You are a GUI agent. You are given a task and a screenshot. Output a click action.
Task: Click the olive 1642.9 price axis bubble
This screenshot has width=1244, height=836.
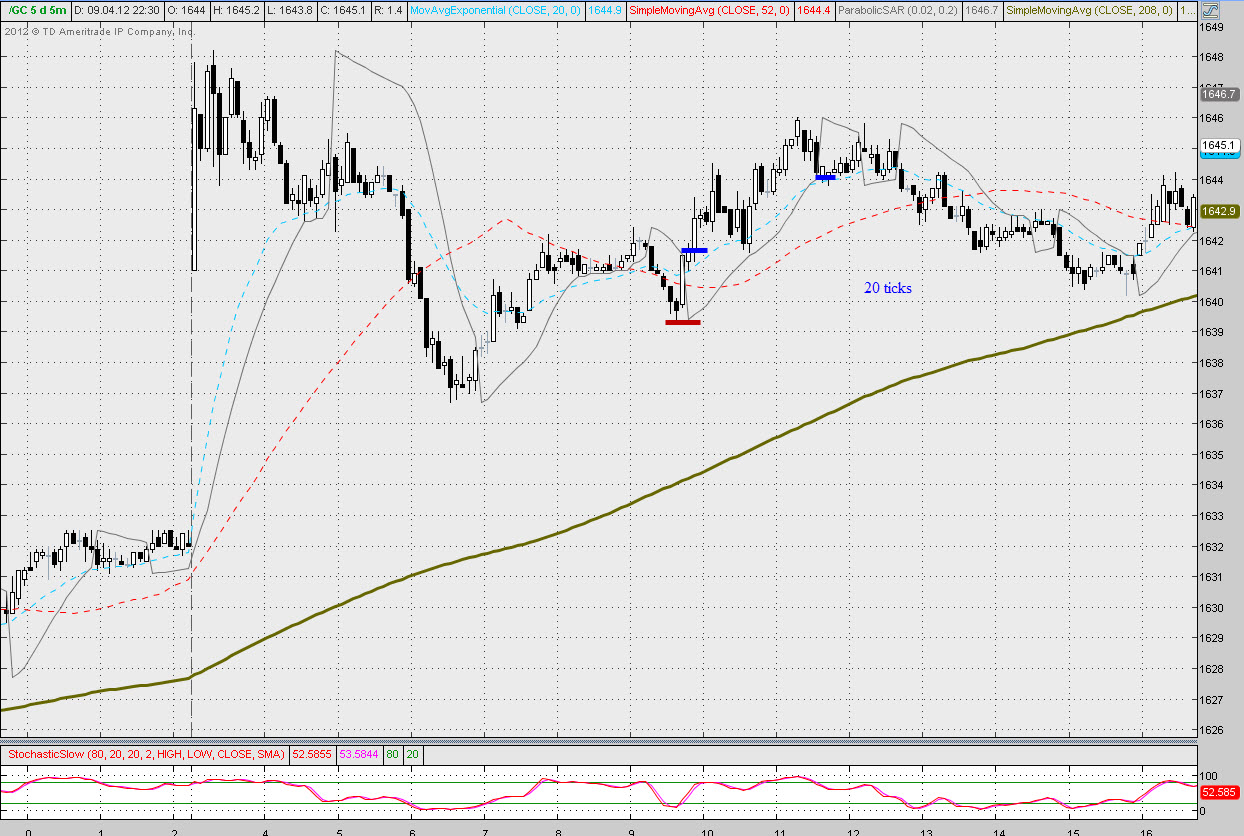(1219, 211)
